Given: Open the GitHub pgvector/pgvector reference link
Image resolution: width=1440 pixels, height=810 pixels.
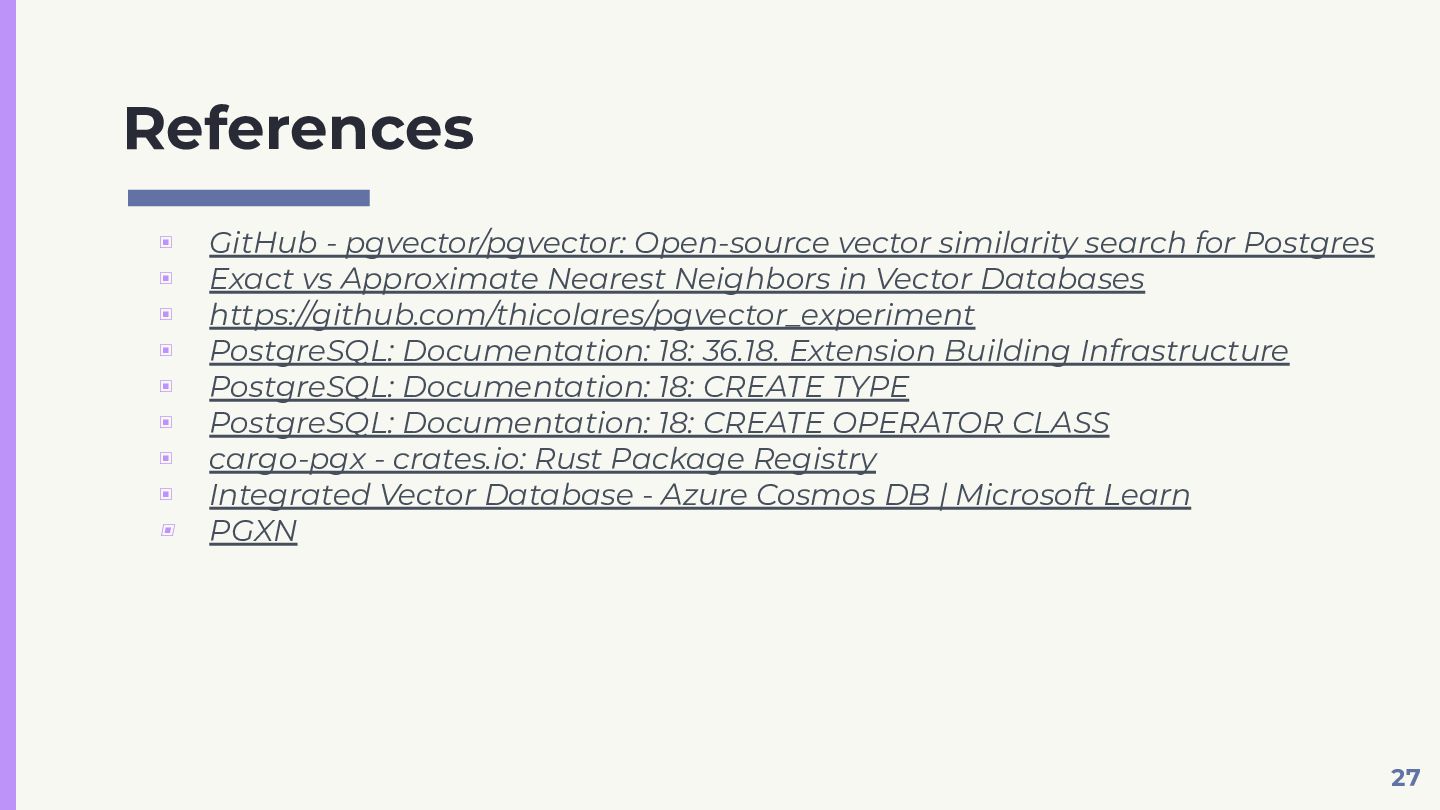Looking at the screenshot, I should click(790, 243).
